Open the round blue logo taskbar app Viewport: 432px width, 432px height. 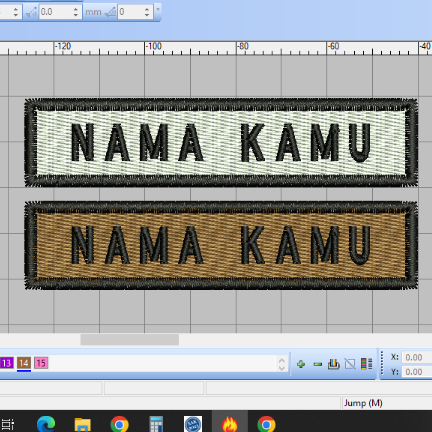click(x=193, y=424)
